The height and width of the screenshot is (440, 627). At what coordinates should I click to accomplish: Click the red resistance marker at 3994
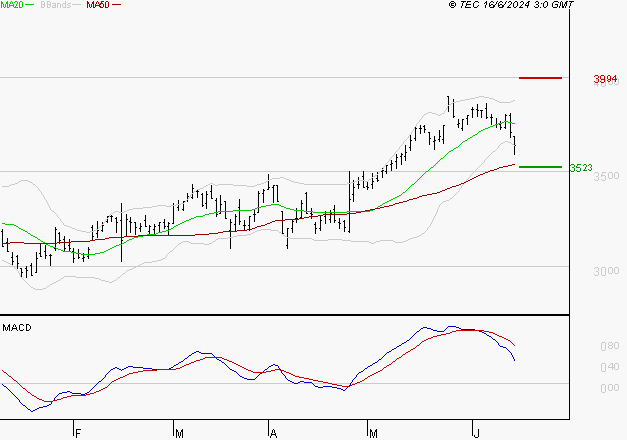tap(540, 78)
